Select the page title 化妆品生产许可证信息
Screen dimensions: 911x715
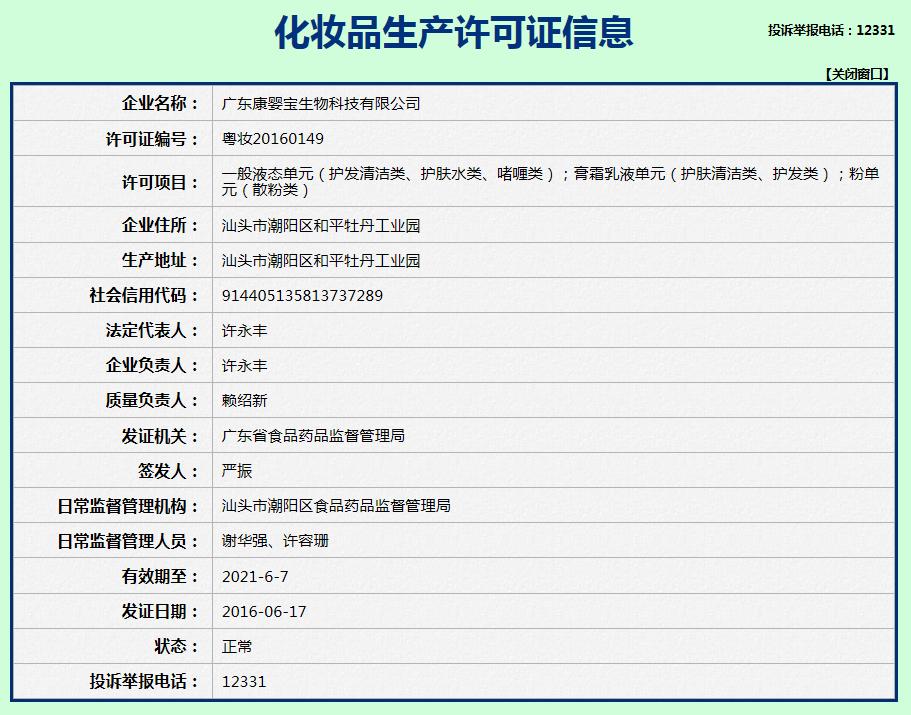coord(455,31)
